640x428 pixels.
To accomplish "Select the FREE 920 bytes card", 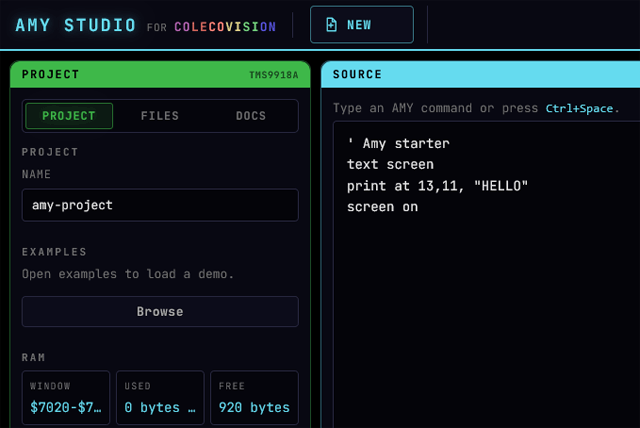I will click(x=254, y=398).
